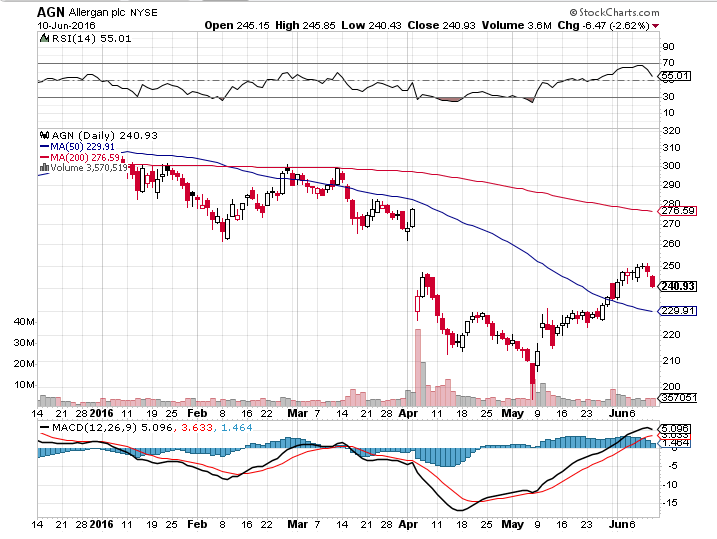Click the MACD black legend line
This screenshot has height=539, width=717.
point(45,428)
